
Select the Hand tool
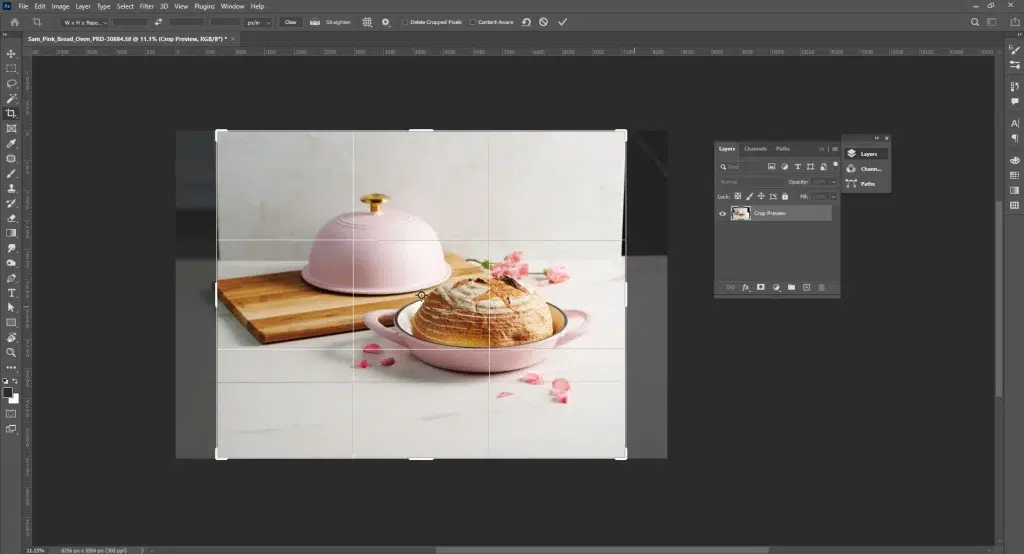pyautogui.click(x=11, y=338)
